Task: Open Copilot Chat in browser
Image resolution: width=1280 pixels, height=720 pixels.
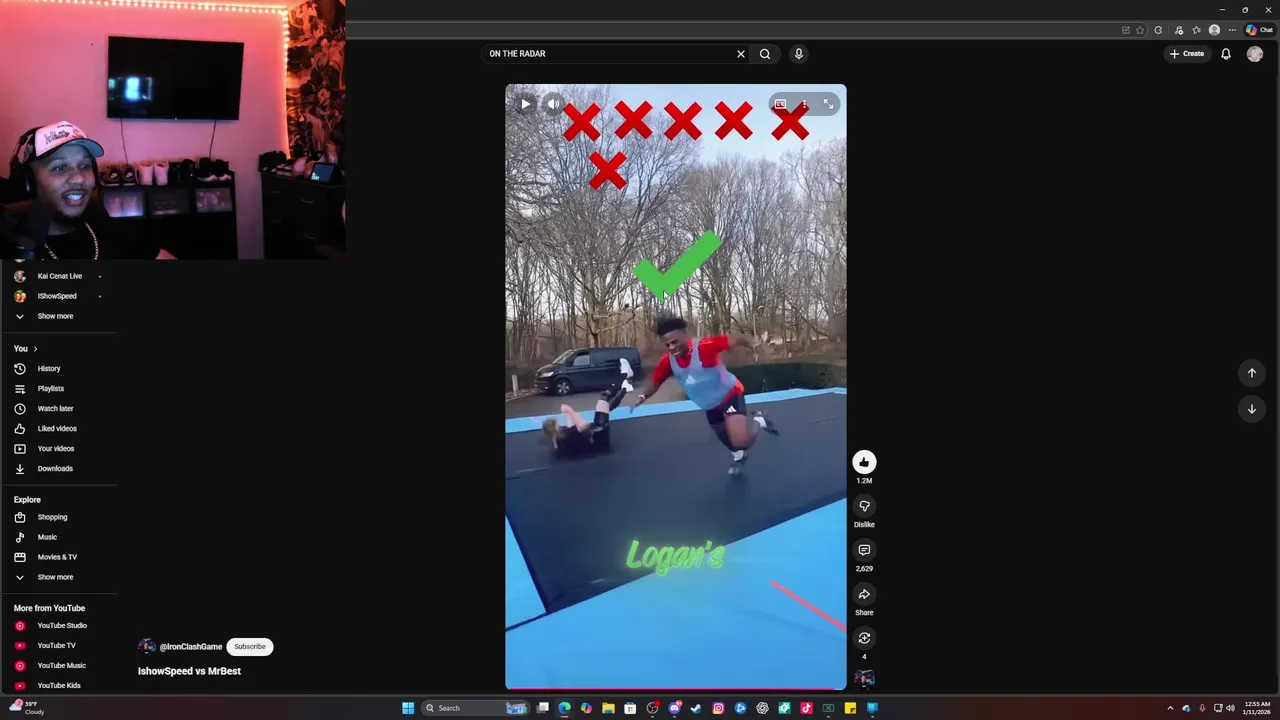Action: pos(1259,30)
